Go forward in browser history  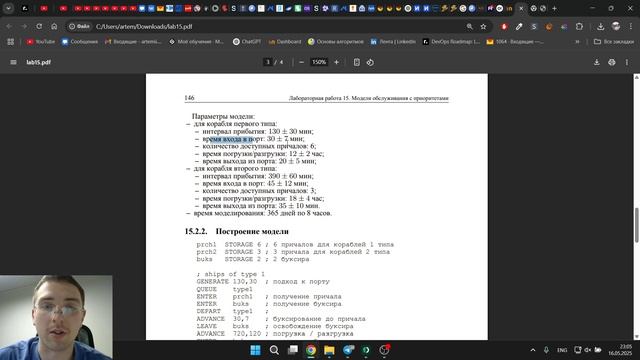coord(24,27)
